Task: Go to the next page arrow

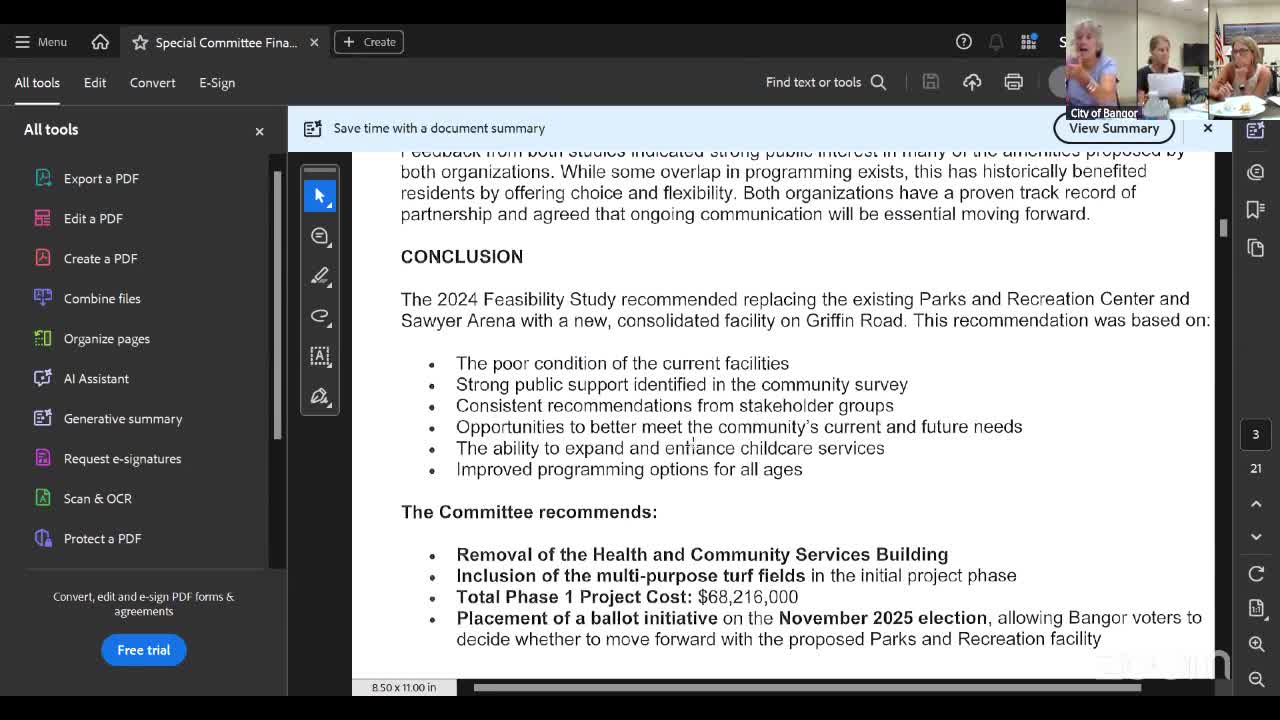Action: pyautogui.click(x=1256, y=537)
